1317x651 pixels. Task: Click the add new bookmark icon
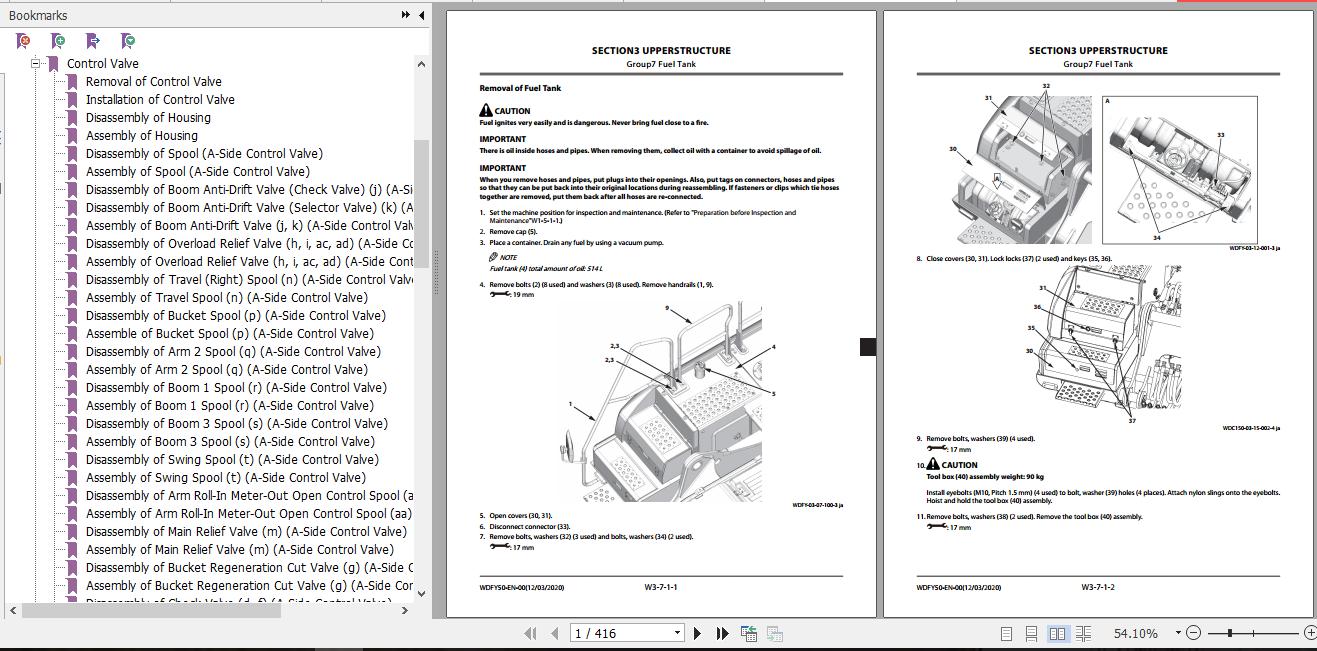coord(58,41)
